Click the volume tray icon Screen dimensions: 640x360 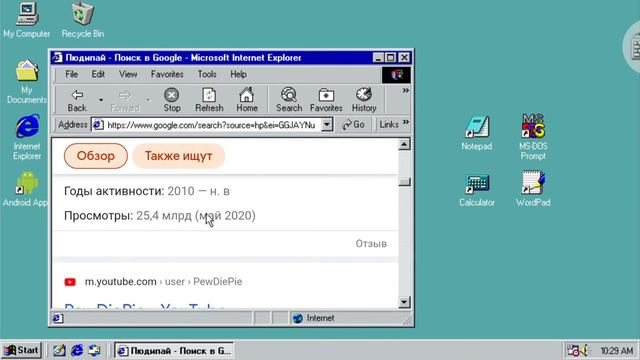584,350
